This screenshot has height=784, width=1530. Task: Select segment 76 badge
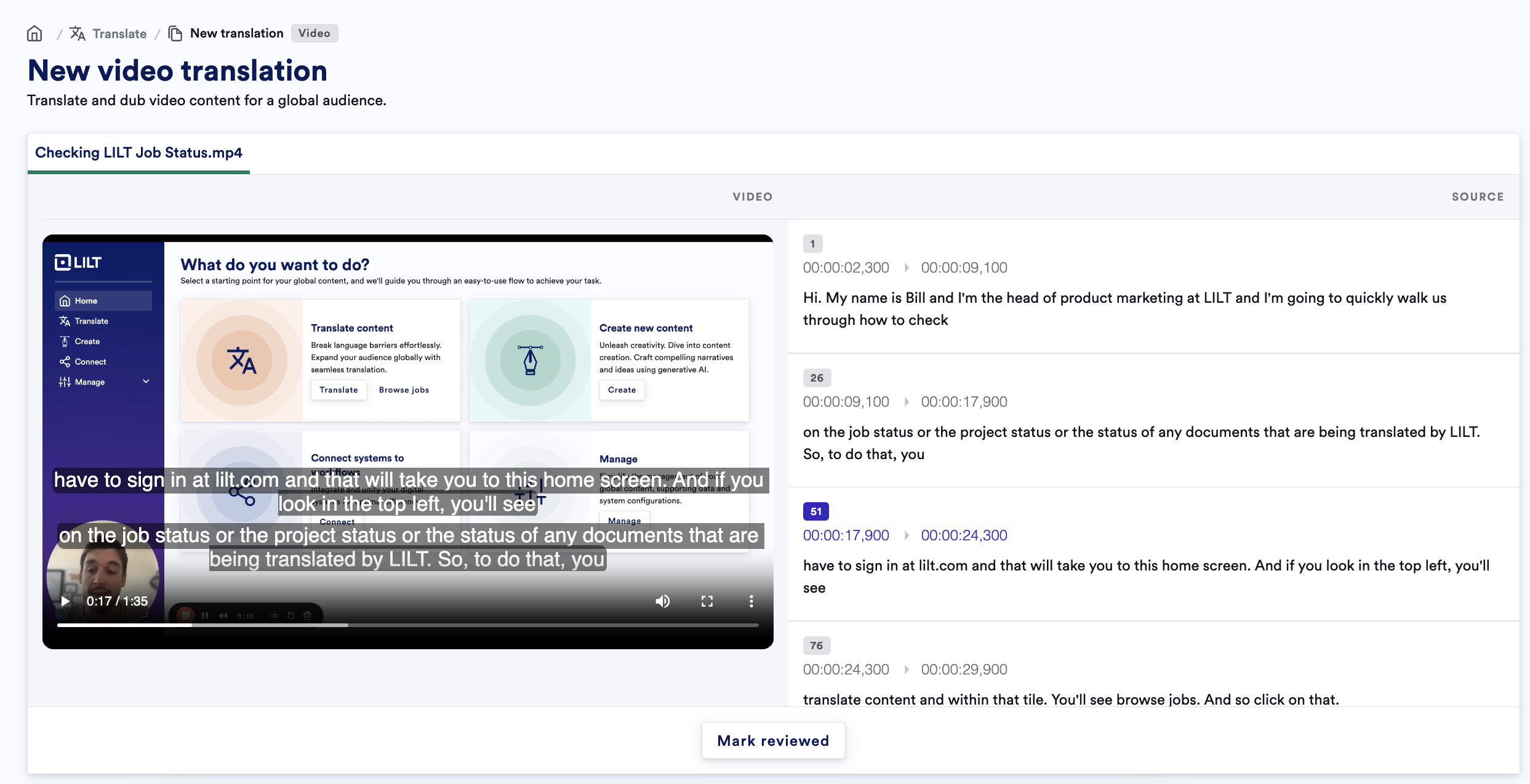click(816, 646)
